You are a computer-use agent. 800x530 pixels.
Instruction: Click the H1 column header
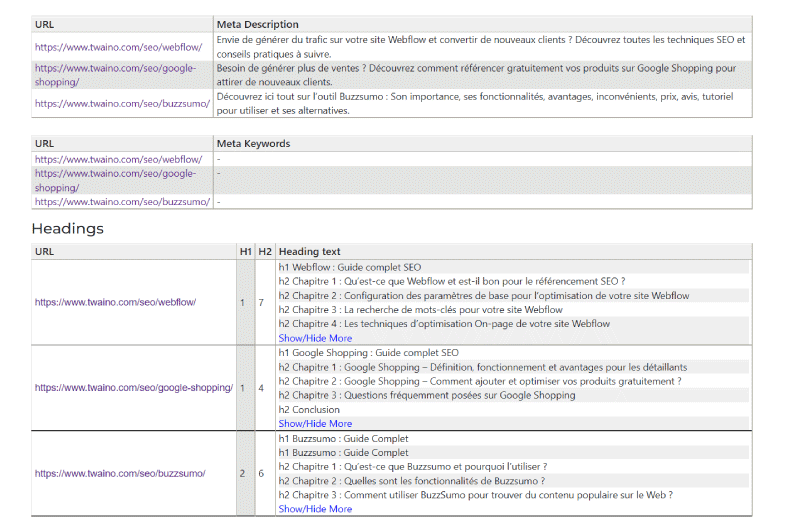246,251
